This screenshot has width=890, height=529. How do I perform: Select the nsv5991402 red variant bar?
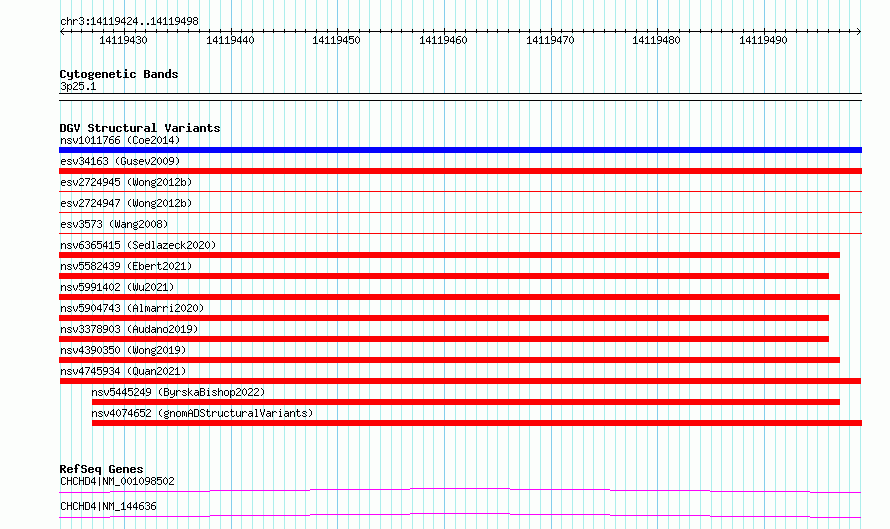point(450,297)
